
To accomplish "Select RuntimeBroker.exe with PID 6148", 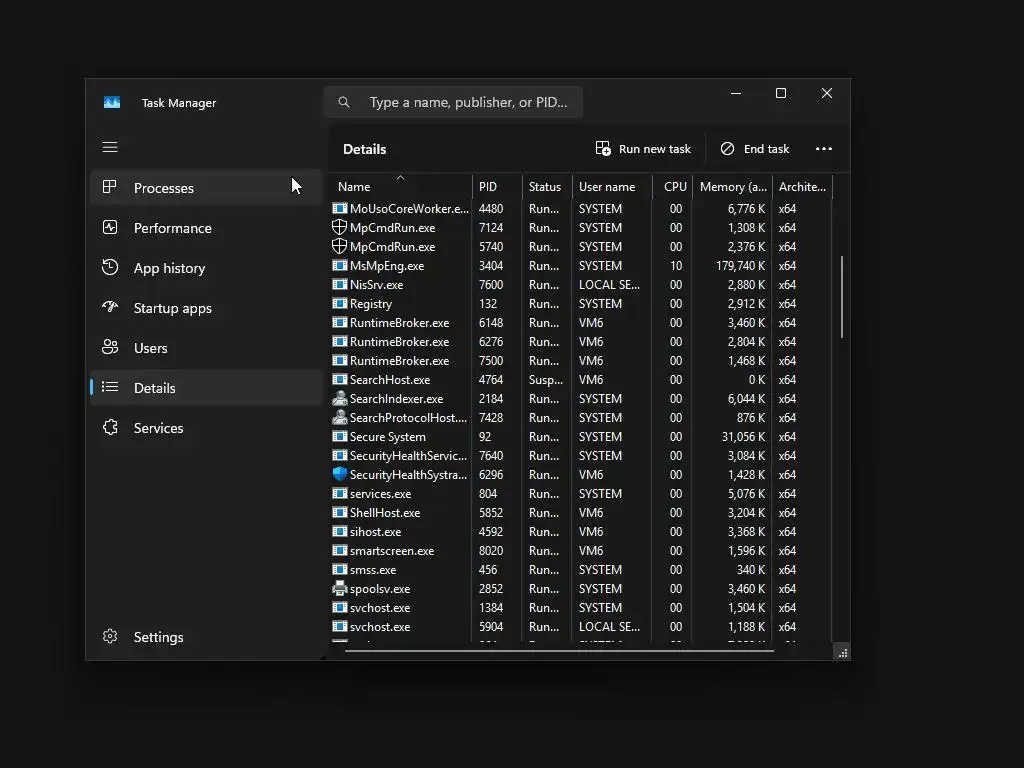I will tap(580, 322).
